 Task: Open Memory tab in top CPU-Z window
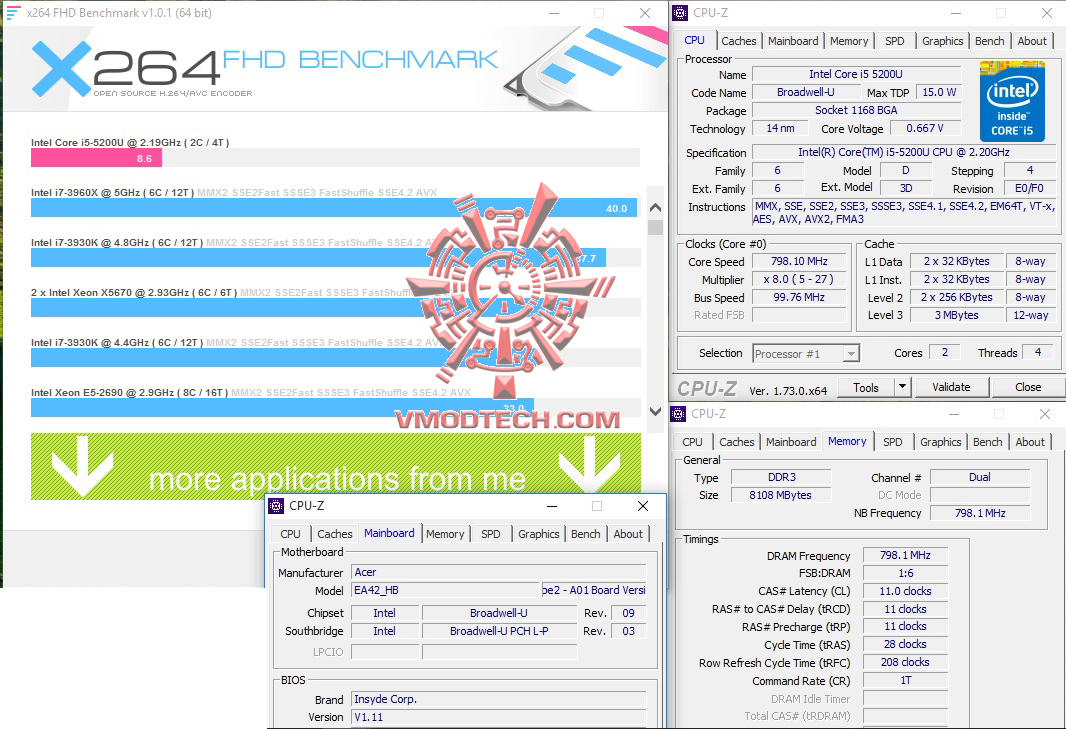point(849,41)
